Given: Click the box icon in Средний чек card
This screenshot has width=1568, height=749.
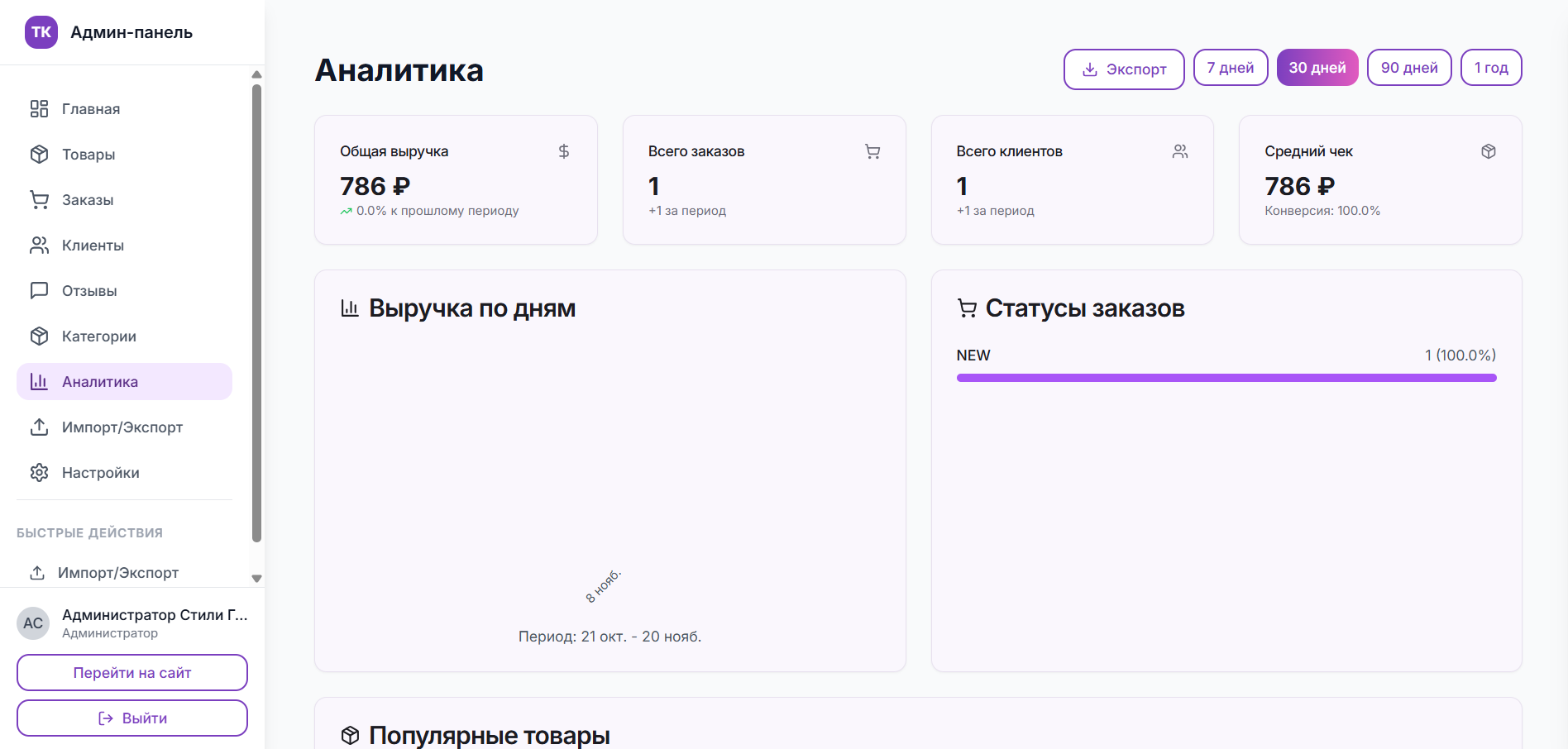Looking at the screenshot, I should tap(1488, 151).
